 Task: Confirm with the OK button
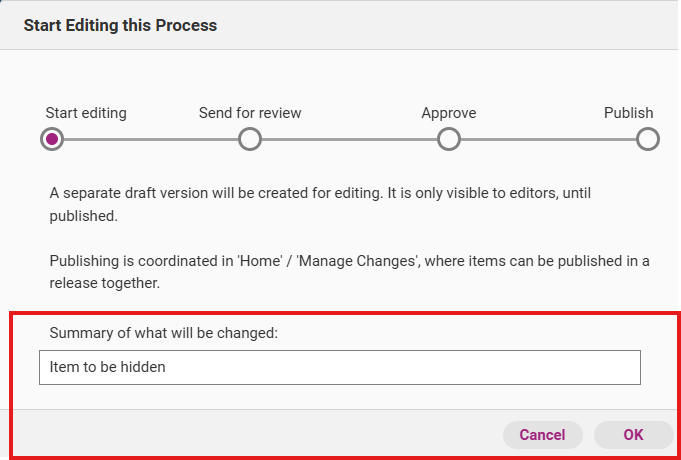click(x=633, y=435)
